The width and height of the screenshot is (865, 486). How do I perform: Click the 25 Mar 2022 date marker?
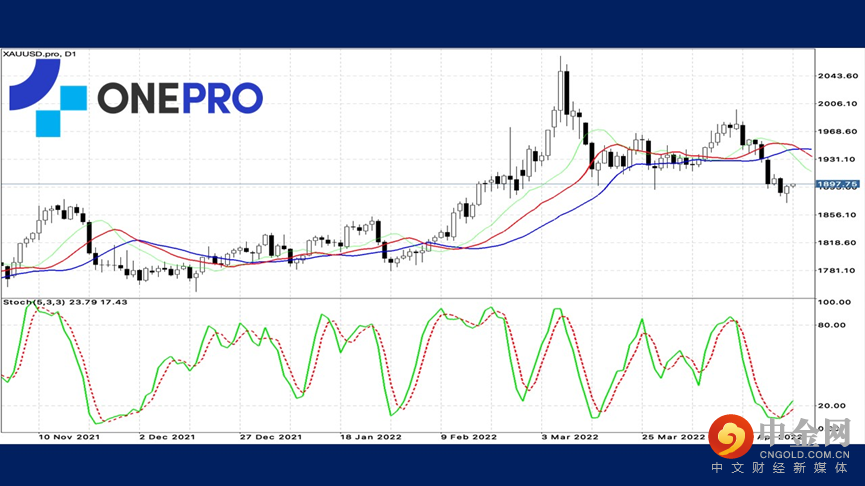click(x=674, y=437)
